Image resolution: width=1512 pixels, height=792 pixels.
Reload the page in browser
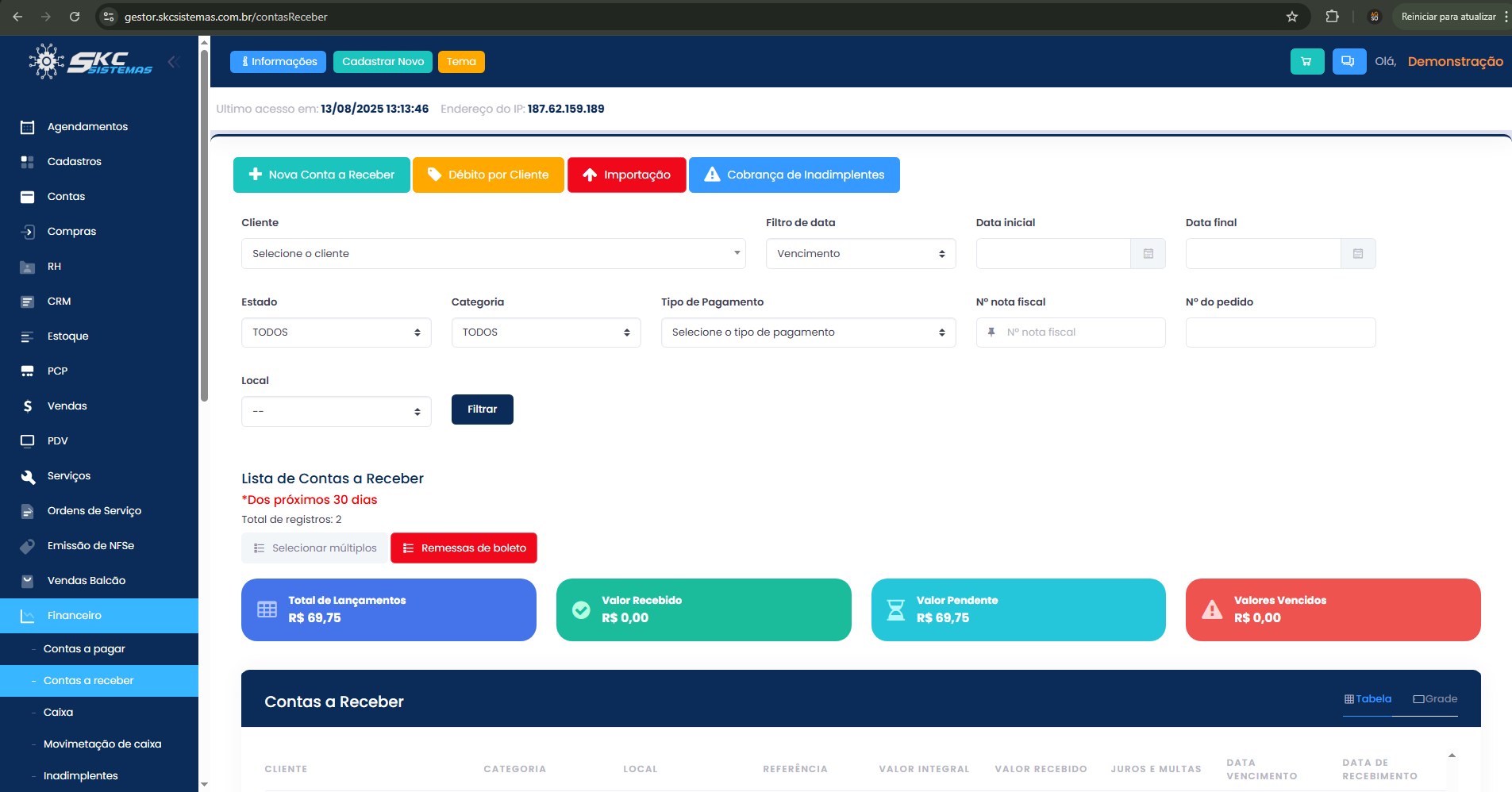75,17
